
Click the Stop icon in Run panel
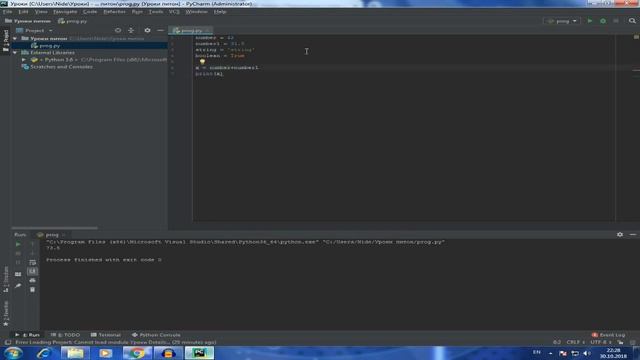(18, 253)
